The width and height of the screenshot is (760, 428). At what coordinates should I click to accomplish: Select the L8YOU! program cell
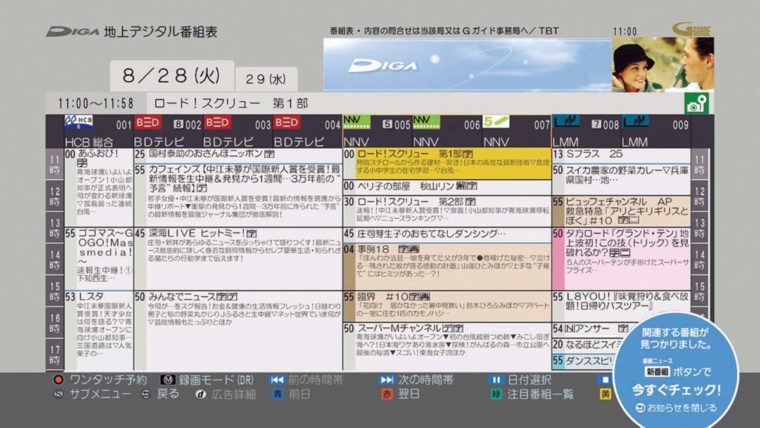(x=621, y=306)
